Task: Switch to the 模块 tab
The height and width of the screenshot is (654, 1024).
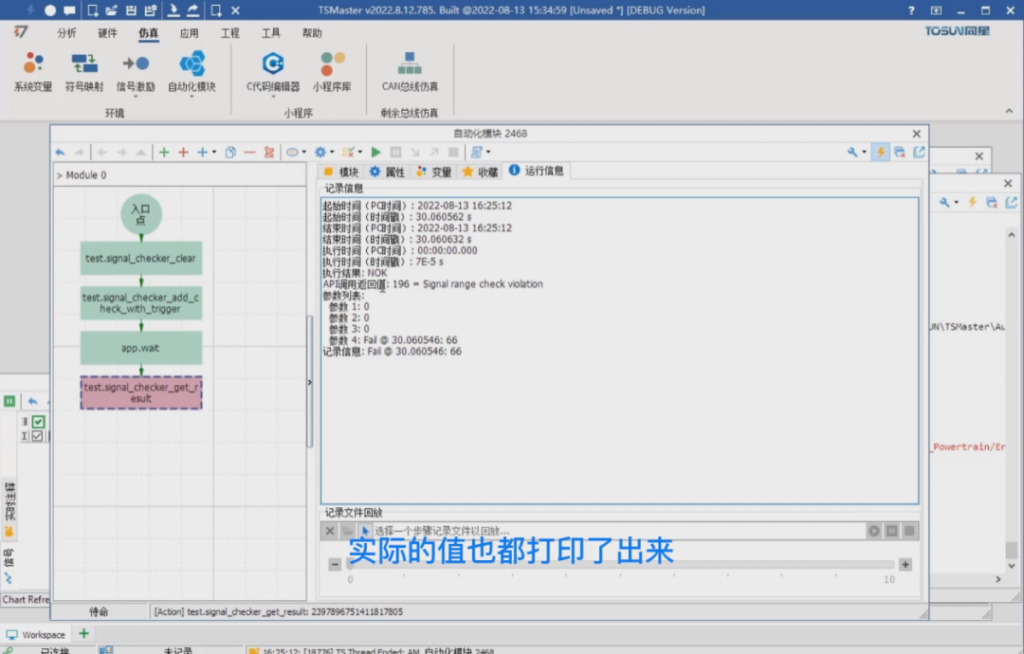Action: tap(341, 172)
